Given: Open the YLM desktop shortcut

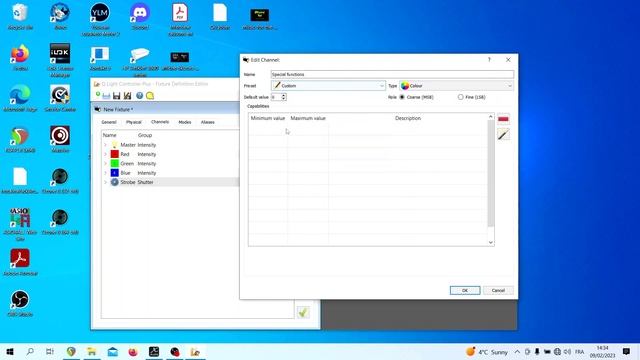Looking at the screenshot, I should tap(100, 19).
